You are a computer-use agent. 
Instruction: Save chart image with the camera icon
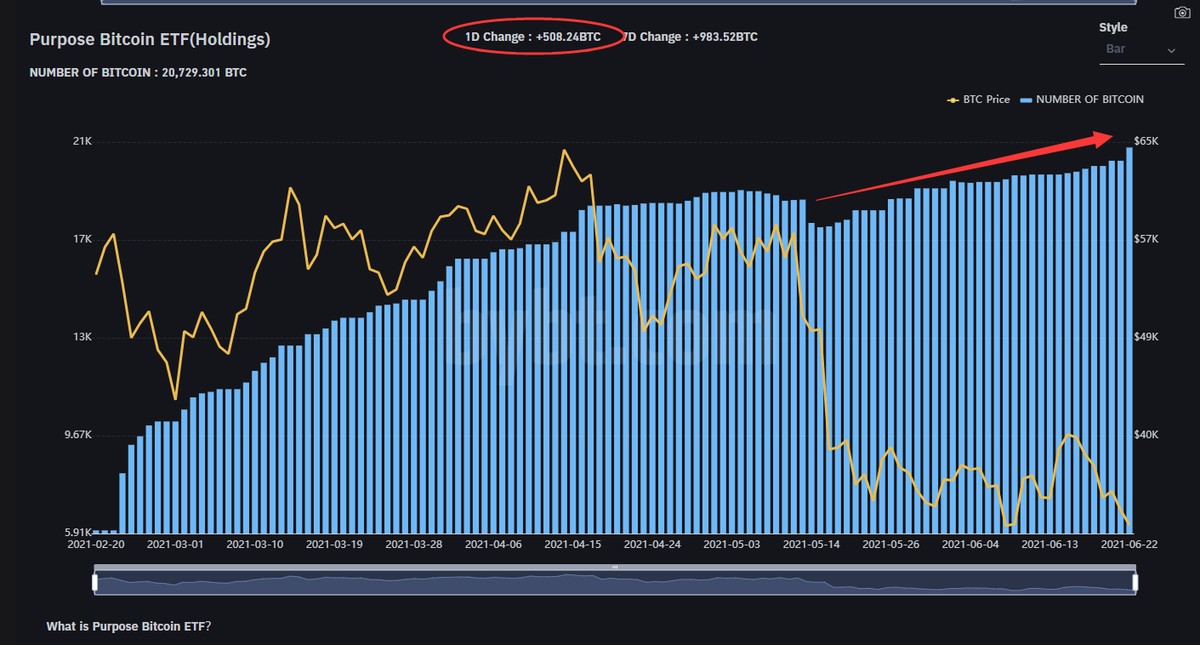[1181, 11]
